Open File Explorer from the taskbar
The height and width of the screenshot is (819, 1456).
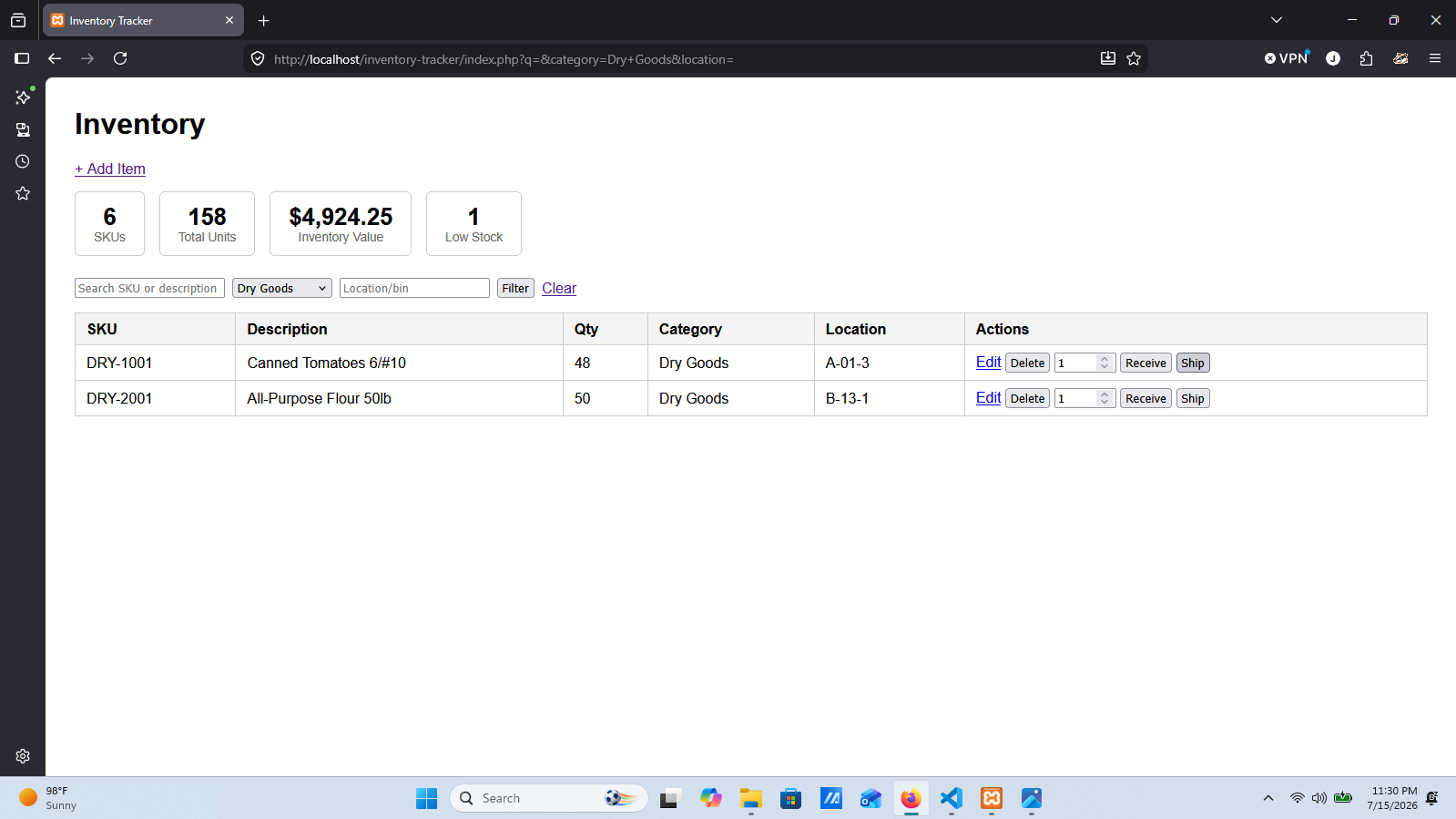pyautogui.click(x=750, y=798)
